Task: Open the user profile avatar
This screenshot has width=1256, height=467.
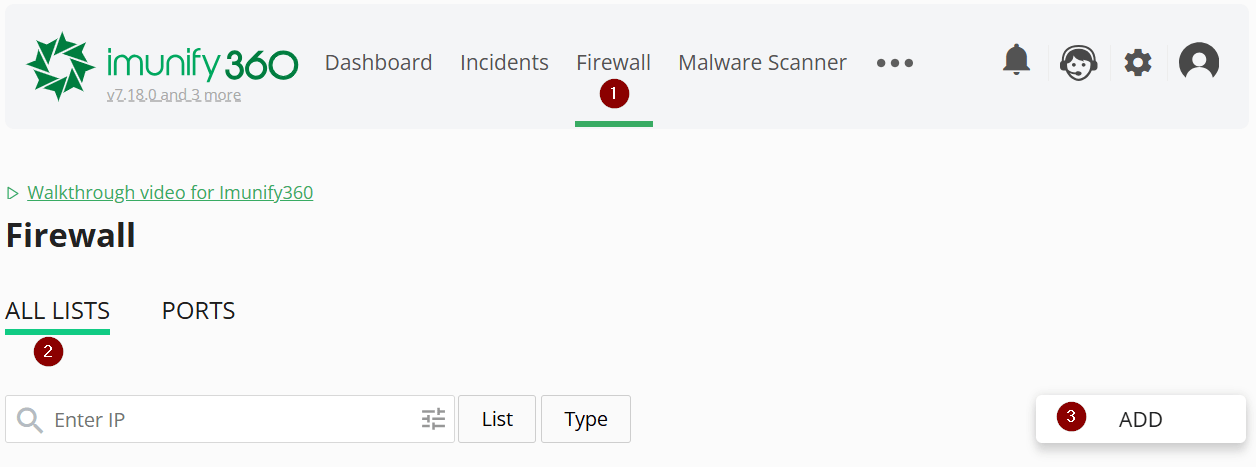Action: [x=1198, y=63]
